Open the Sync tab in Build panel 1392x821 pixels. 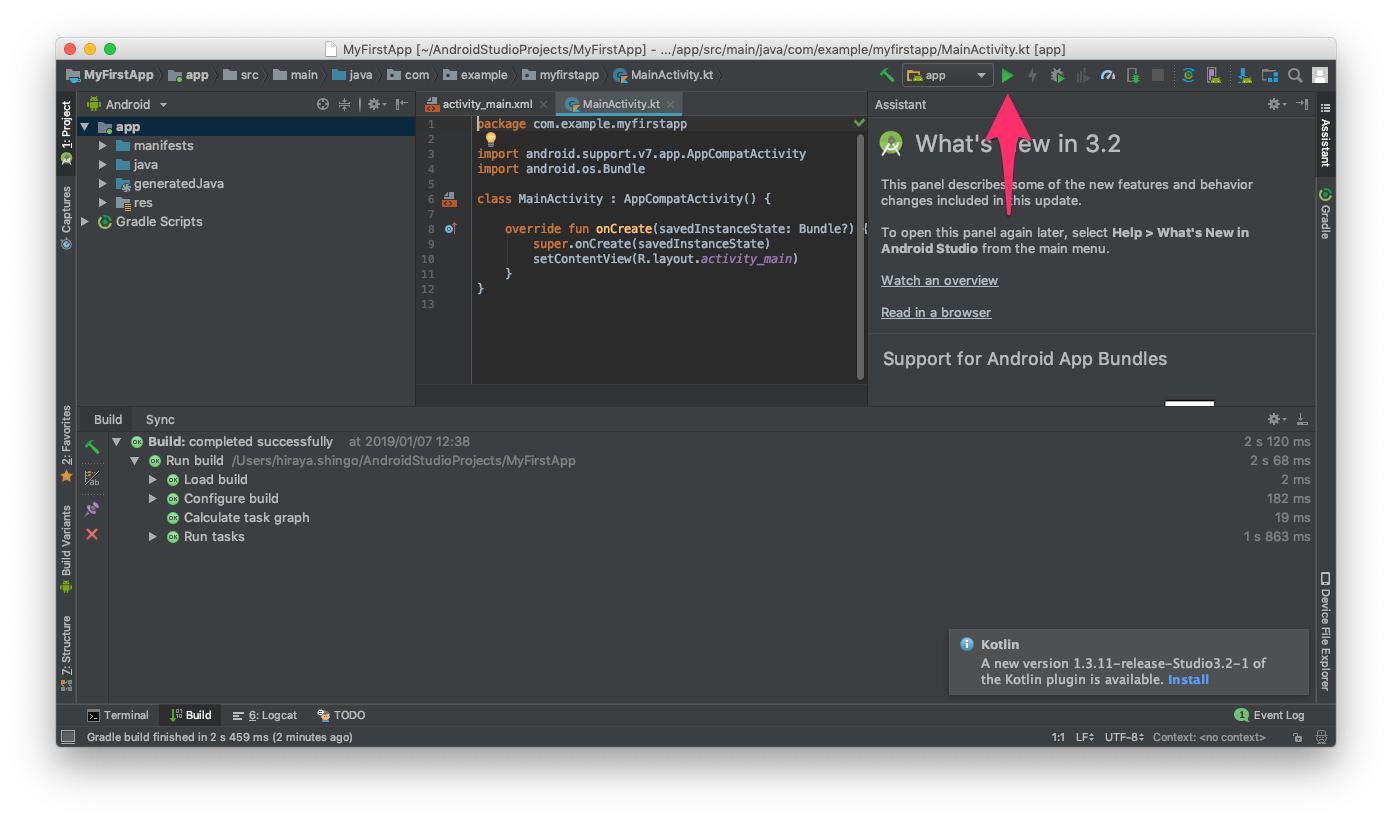click(x=160, y=420)
